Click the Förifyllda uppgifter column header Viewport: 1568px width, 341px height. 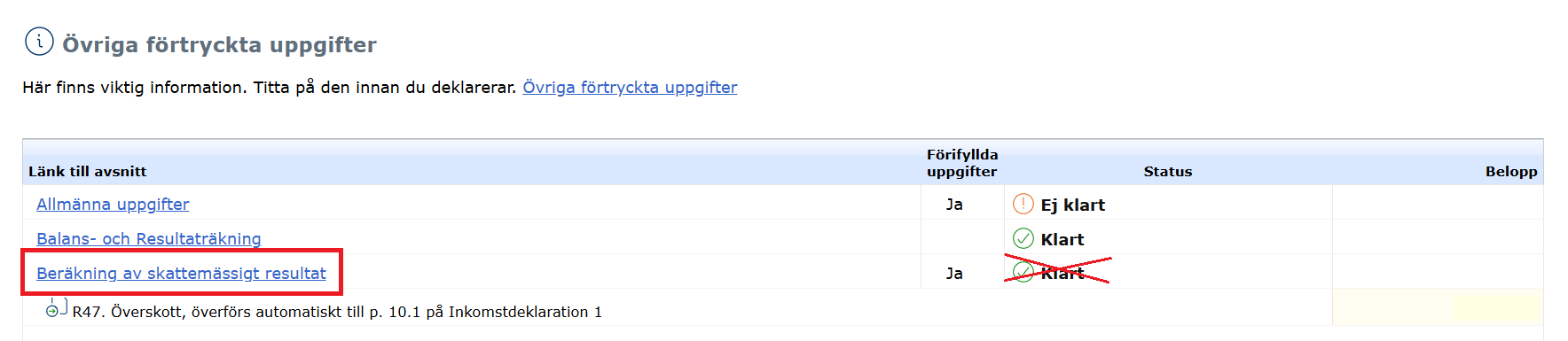tap(962, 163)
